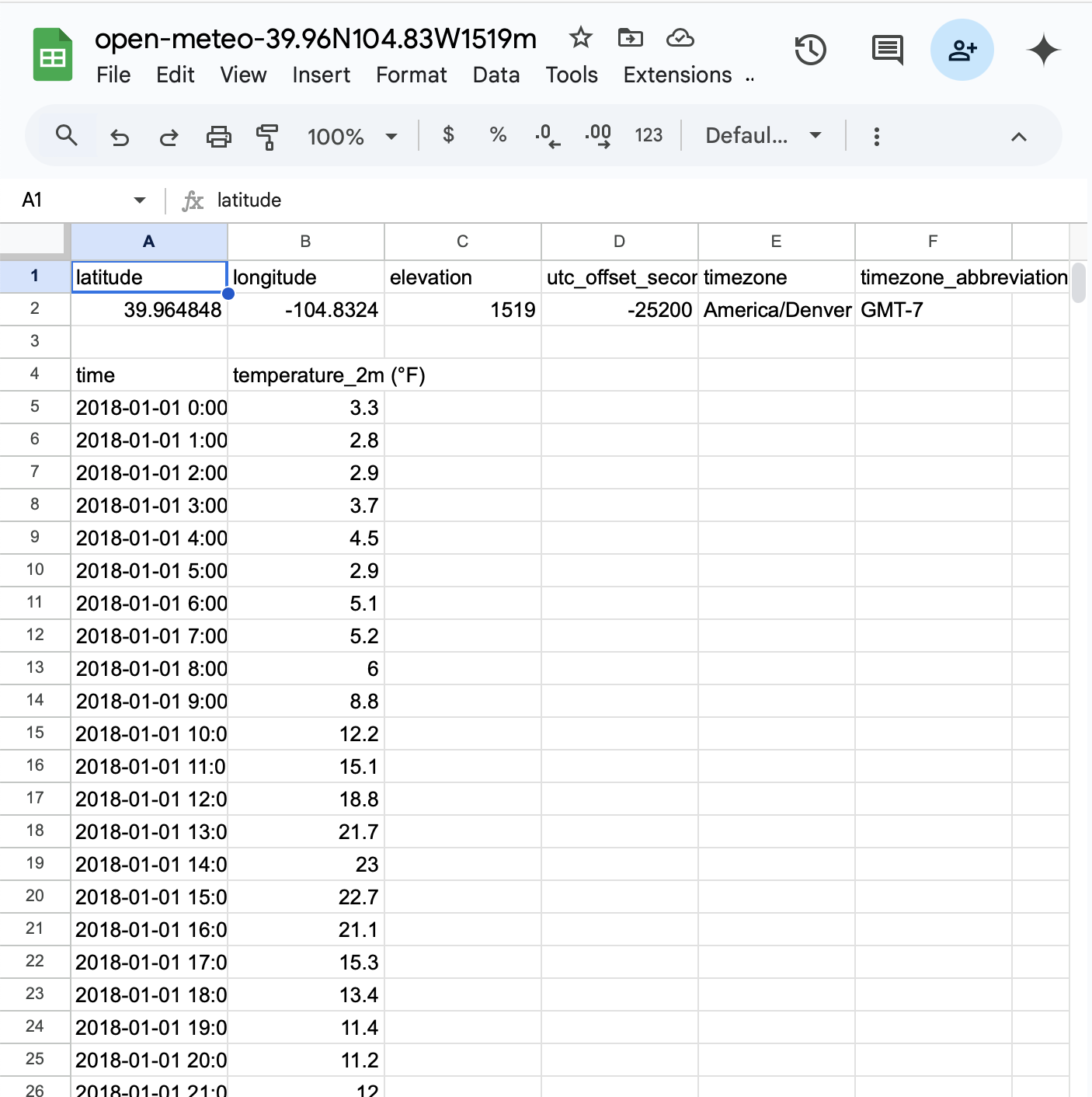
Task: Open the Default font dropdown
Action: (x=763, y=136)
